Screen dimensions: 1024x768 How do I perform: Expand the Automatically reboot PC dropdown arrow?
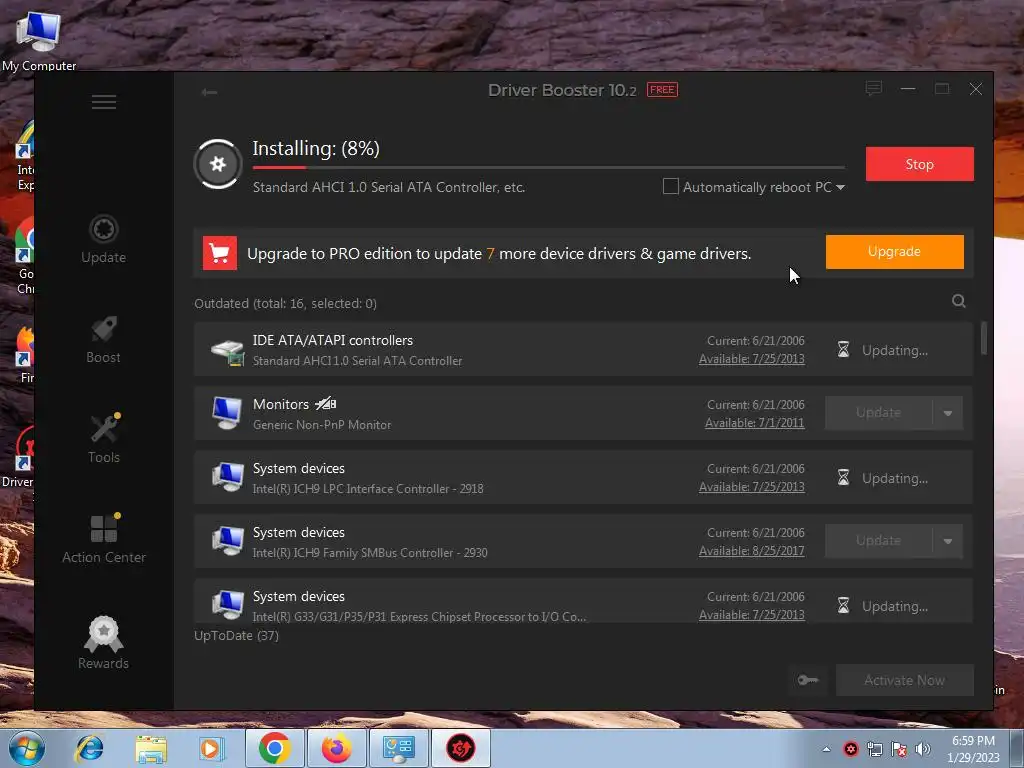(840, 187)
